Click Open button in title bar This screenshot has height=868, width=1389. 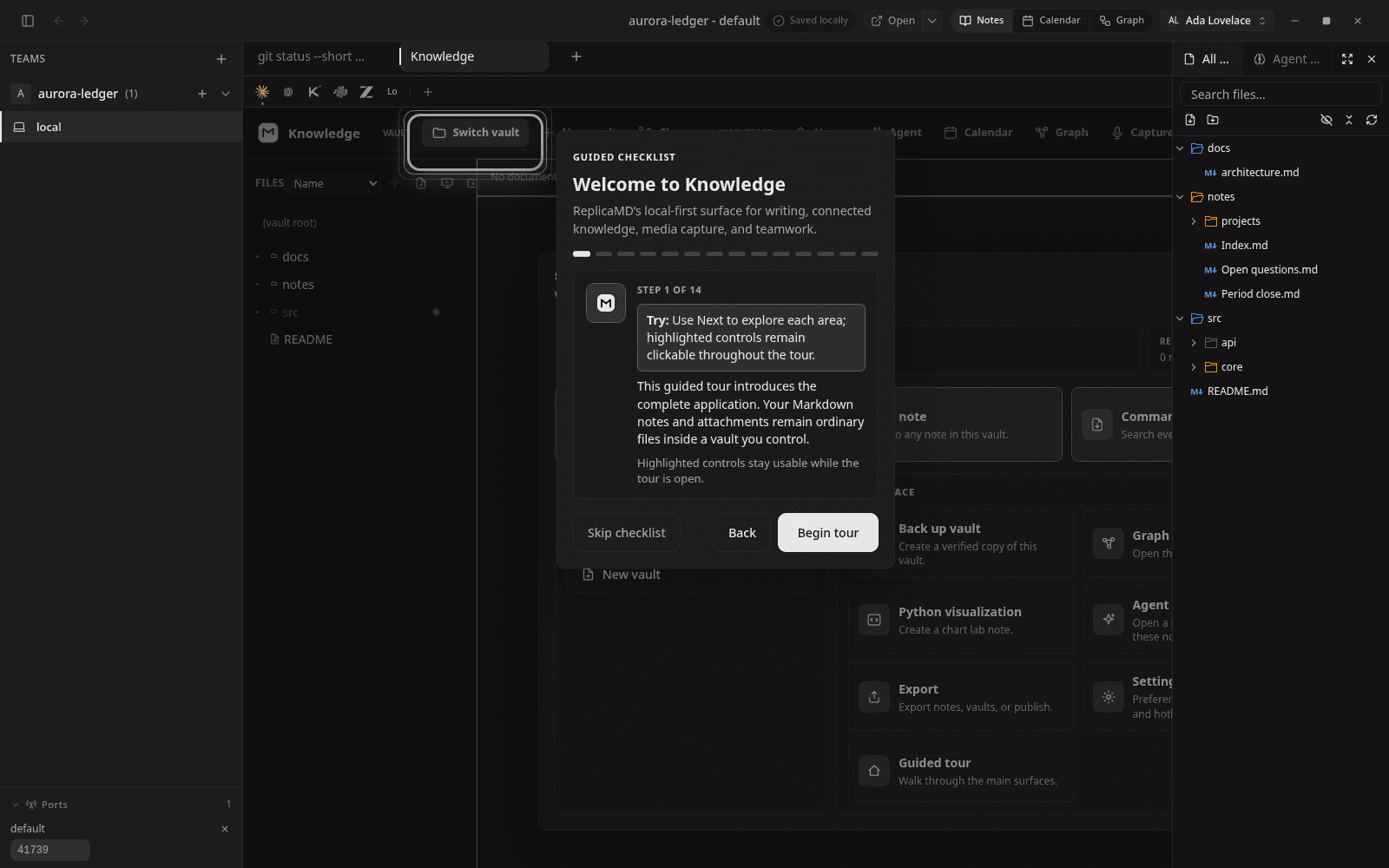coord(893,21)
